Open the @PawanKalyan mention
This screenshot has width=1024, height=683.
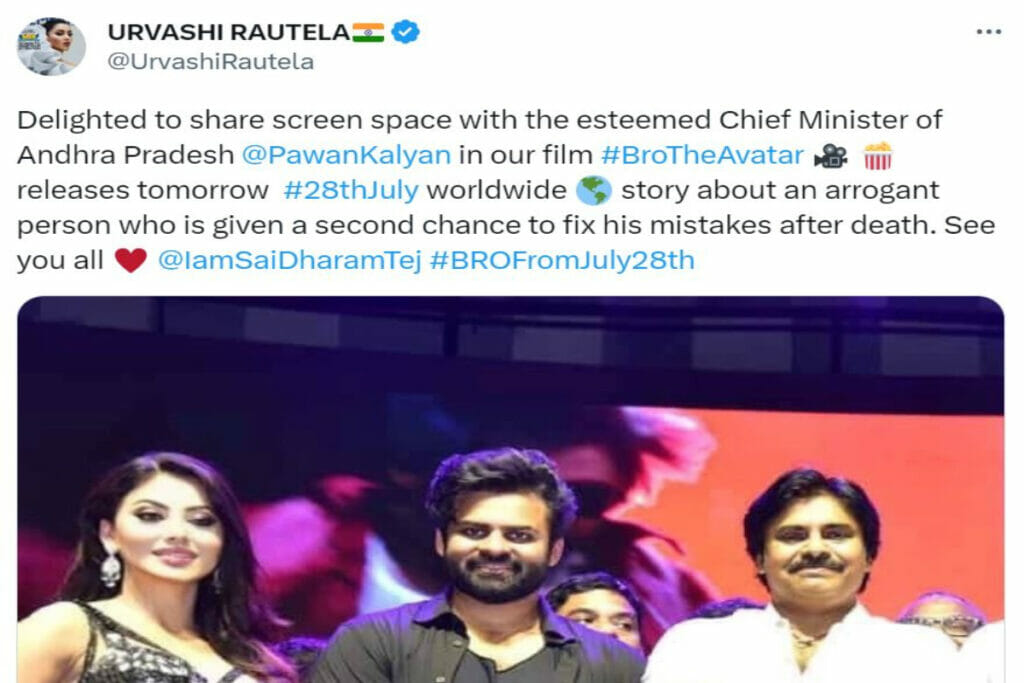click(x=346, y=155)
